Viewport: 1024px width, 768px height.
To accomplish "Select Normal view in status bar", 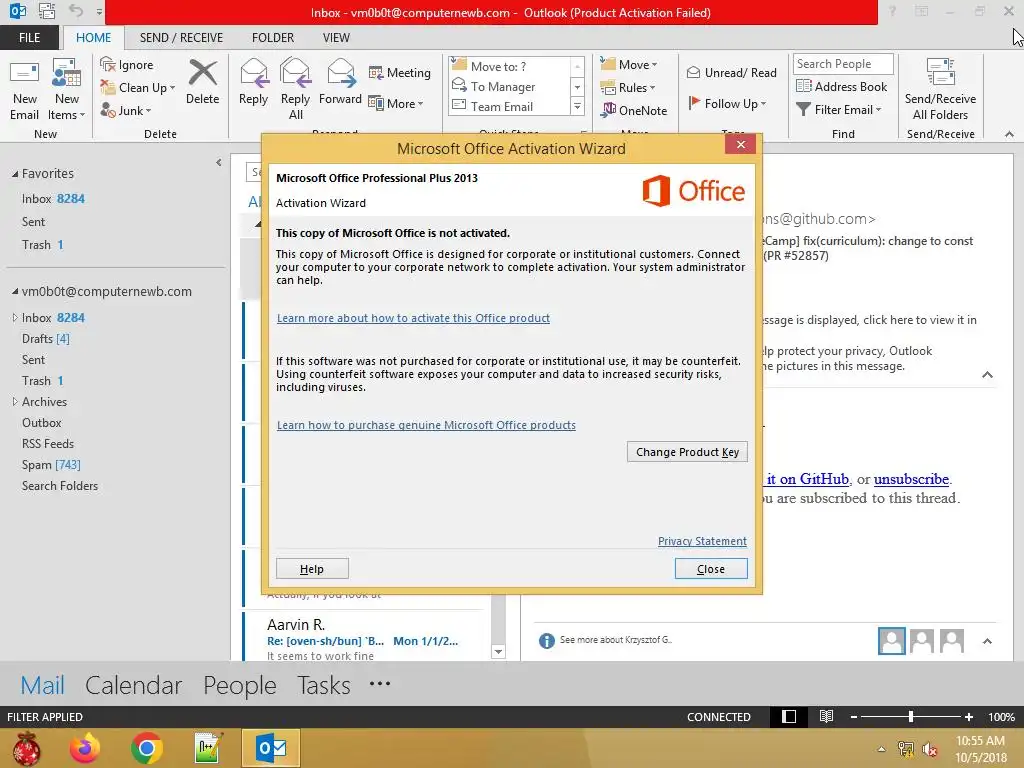I will coord(789,716).
